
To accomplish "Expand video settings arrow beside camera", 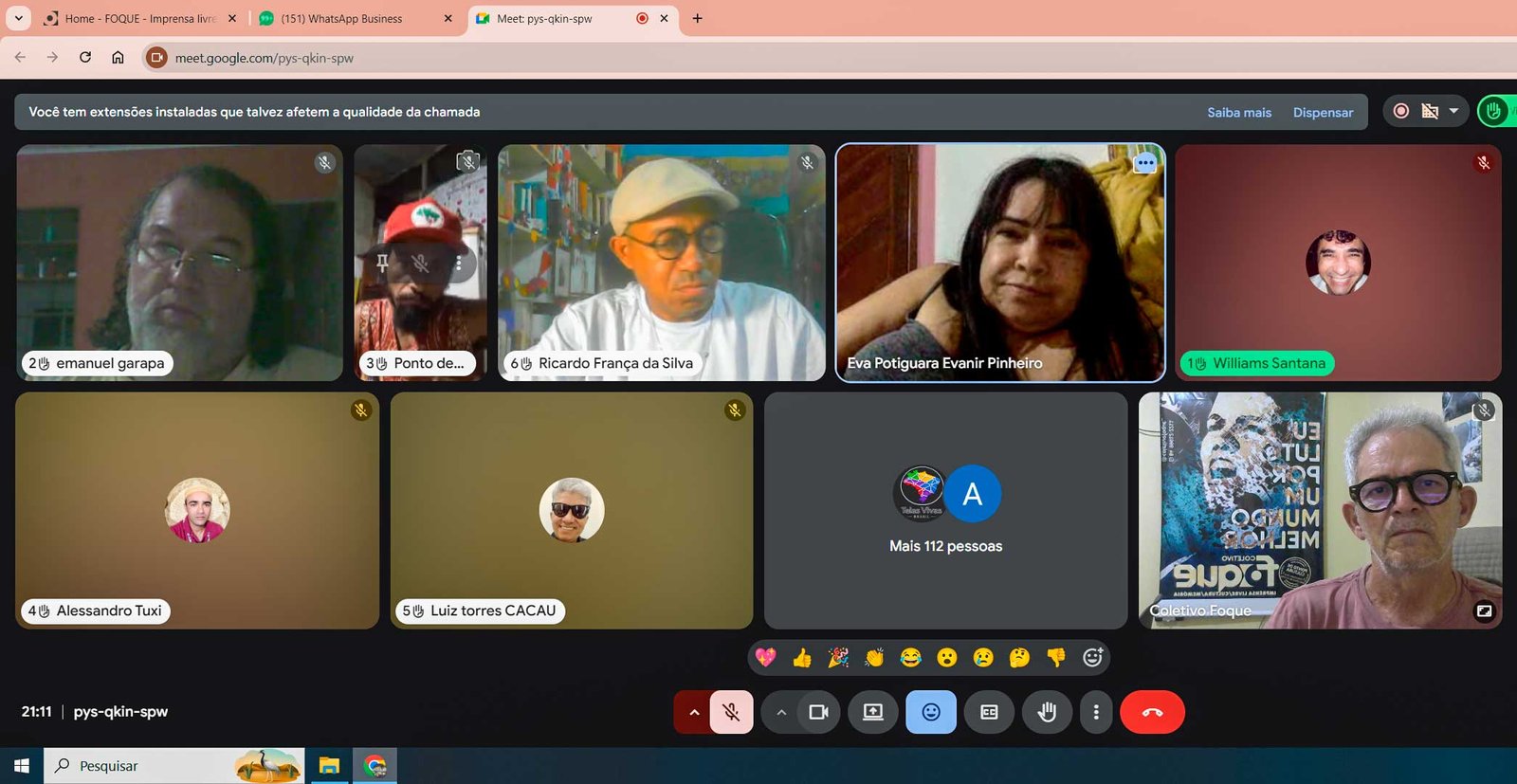I will point(781,712).
